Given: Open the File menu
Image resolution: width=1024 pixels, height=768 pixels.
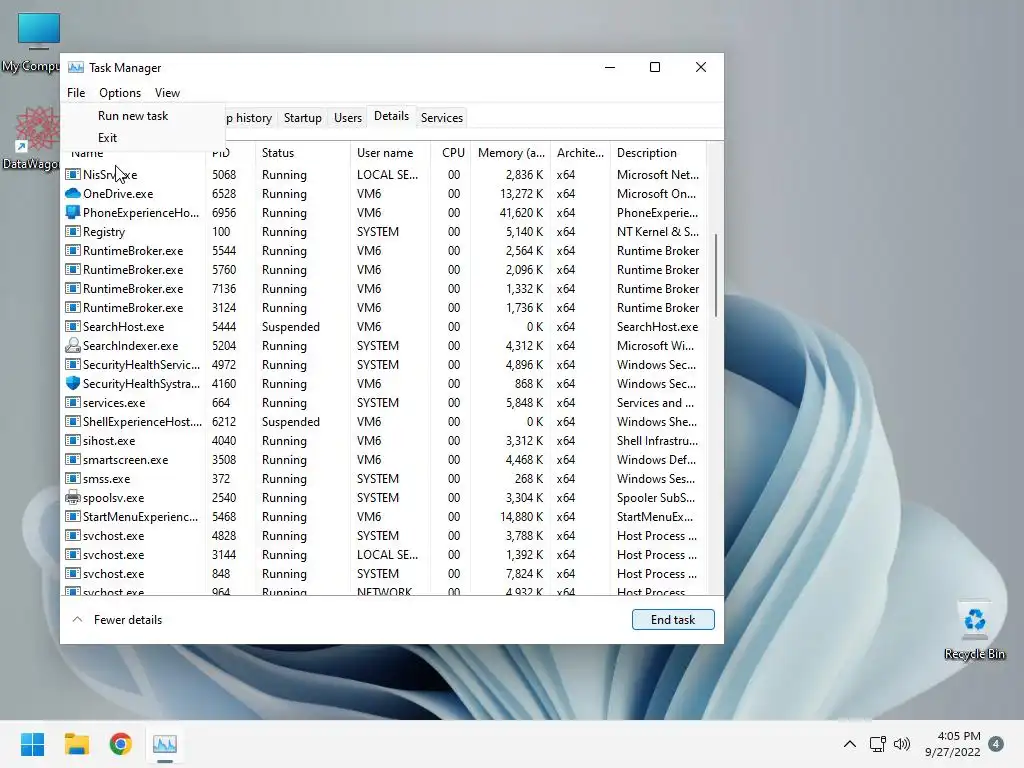Looking at the screenshot, I should pos(76,93).
